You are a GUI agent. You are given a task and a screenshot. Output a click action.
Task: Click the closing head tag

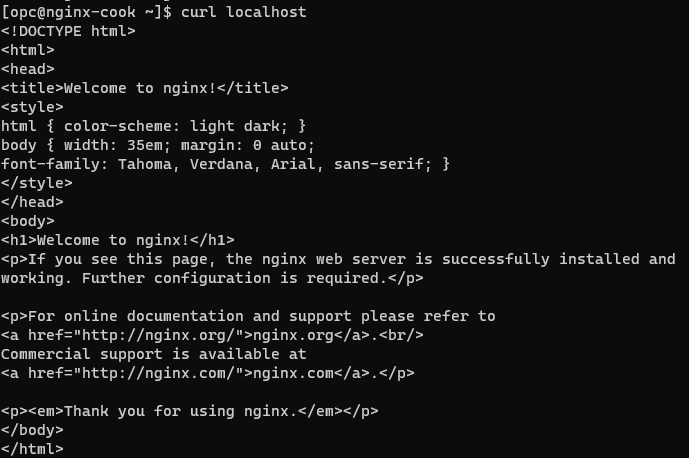click(x=32, y=202)
